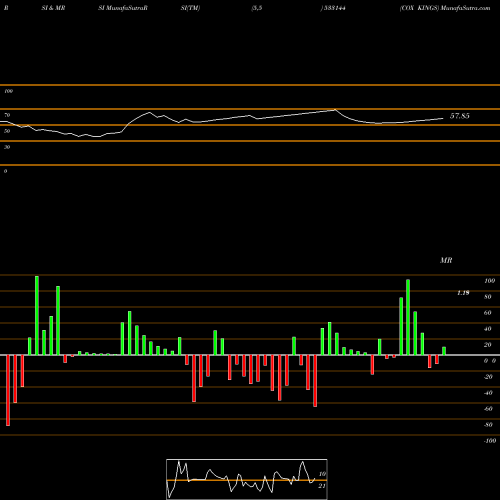Image resolution: width=500 pixels, height=500 pixels.
Task: Click the RSI line peak touching the 70 line
Action: pyautogui.click(x=335, y=110)
